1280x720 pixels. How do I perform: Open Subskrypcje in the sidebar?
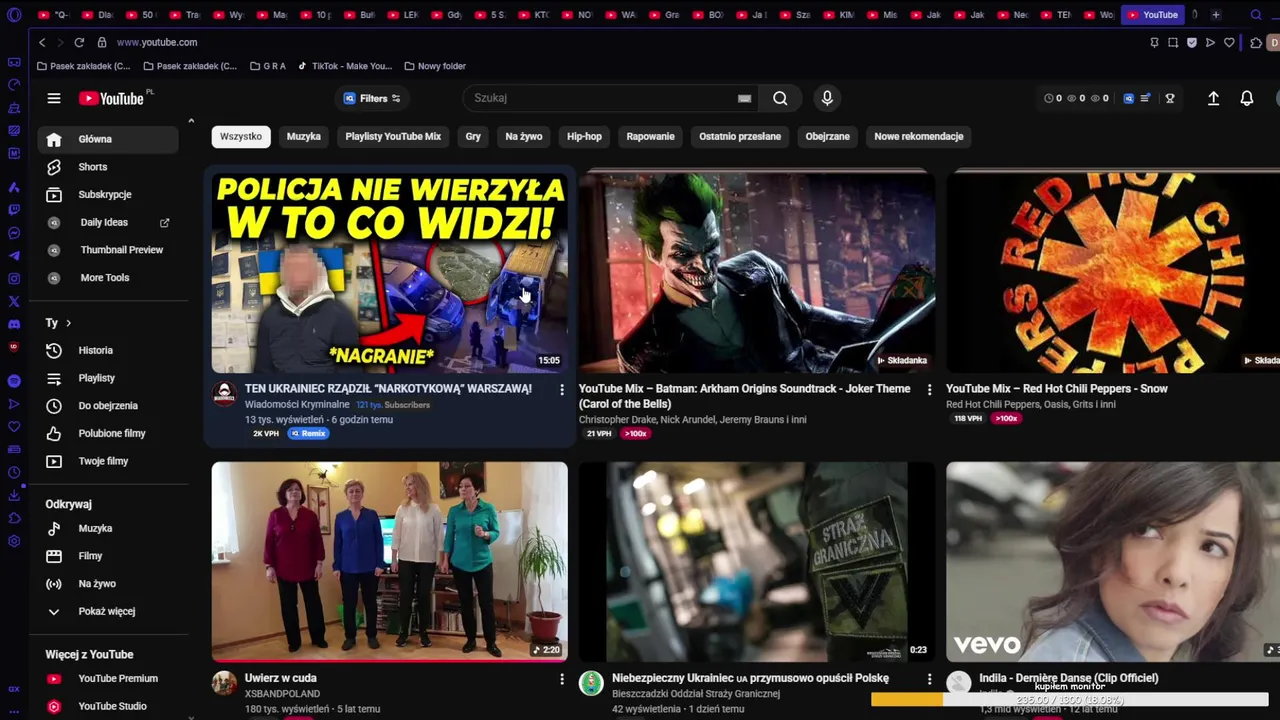[x=108, y=194]
